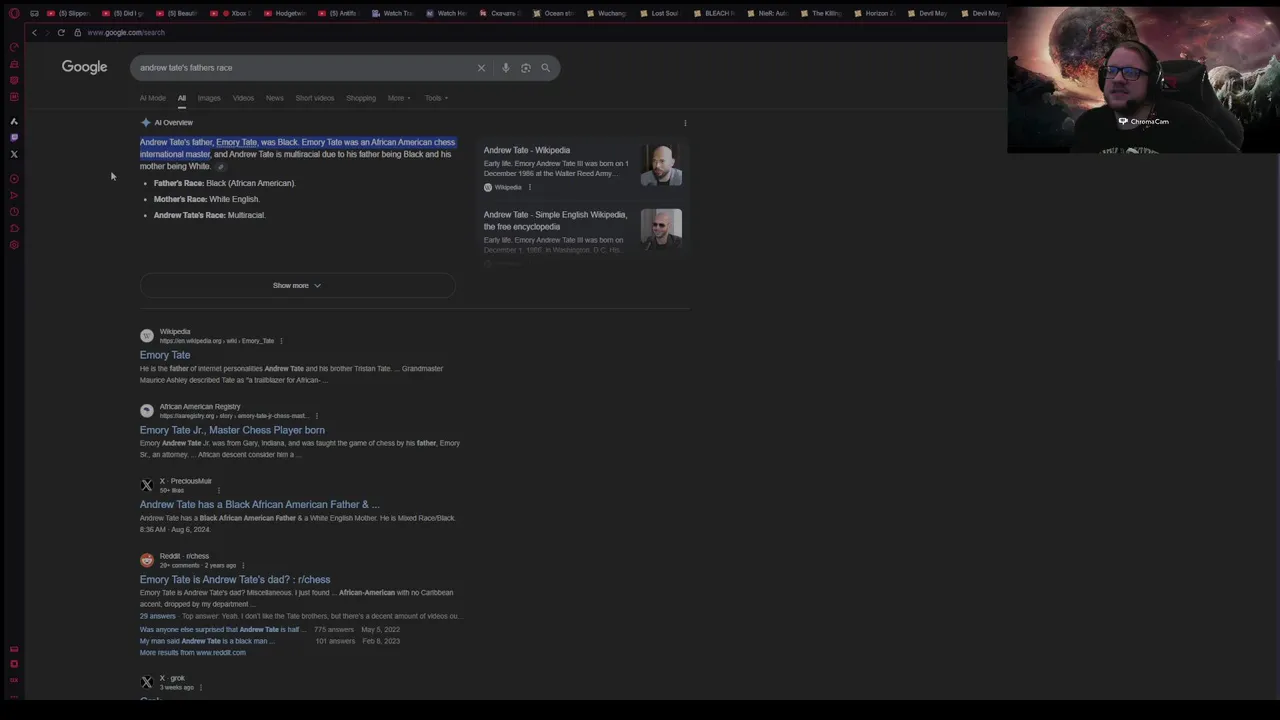Start voice search with microphone icon
This screenshot has height=720, width=1280.
tap(506, 68)
